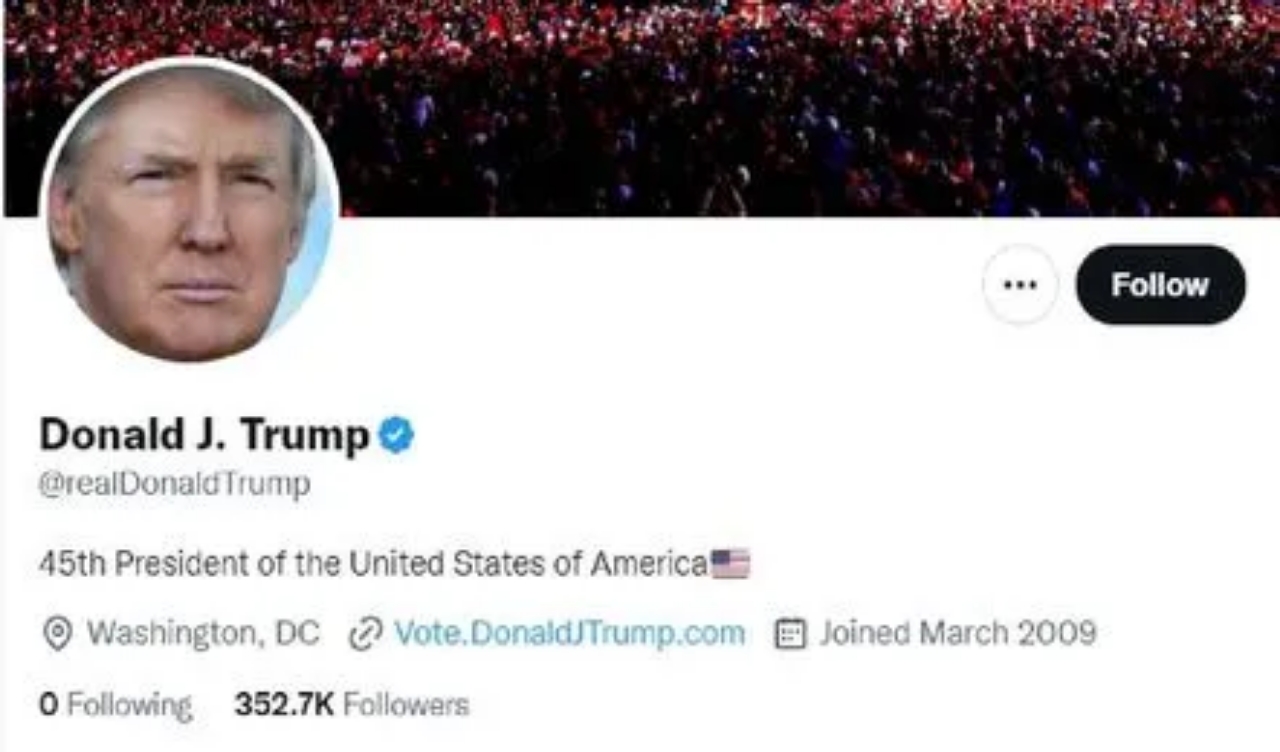The height and width of the screenshot is (752, 1280).
Task: Click the US flag emoji in bio
Action: click(730, 564)
